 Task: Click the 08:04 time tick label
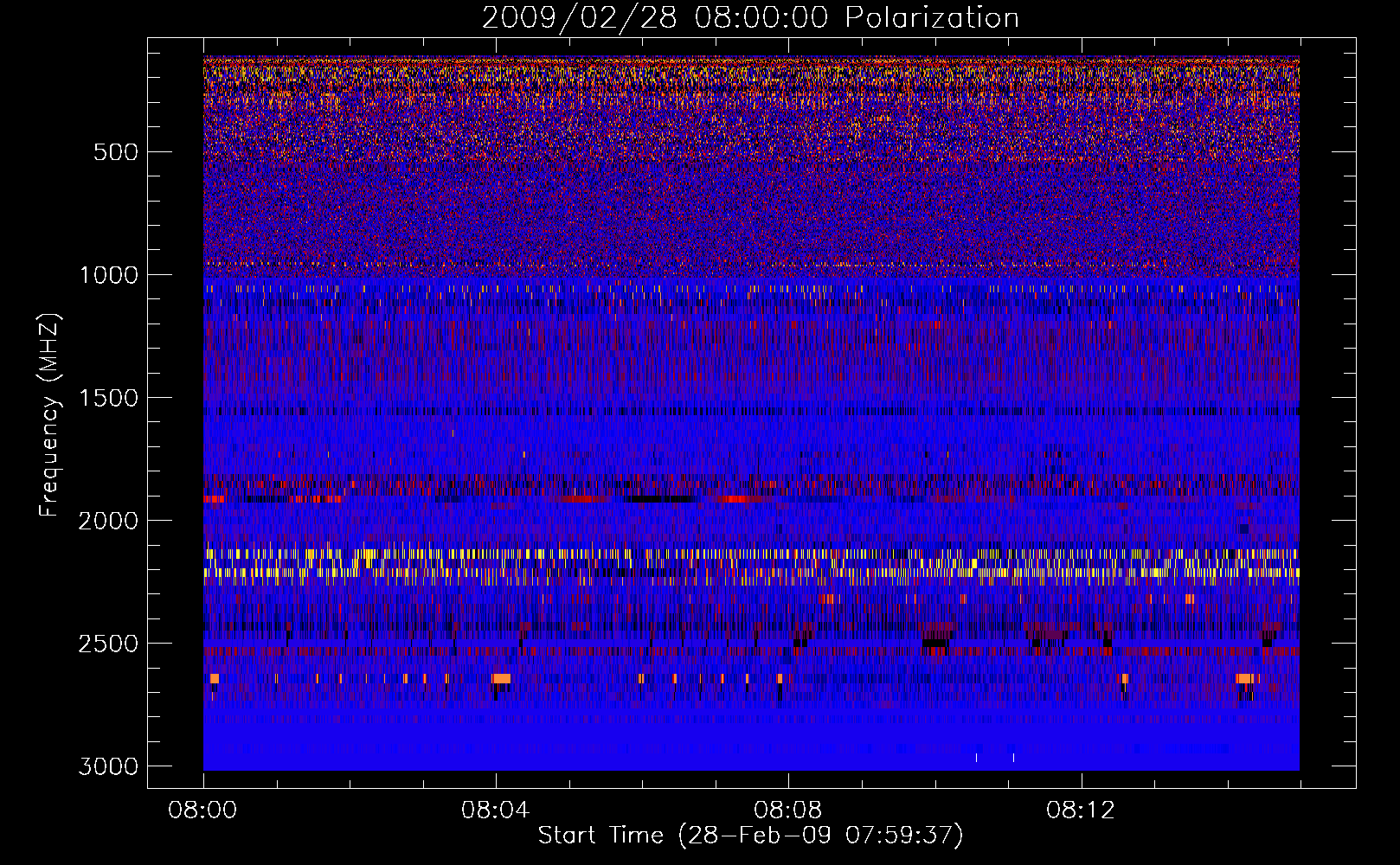click(496, 811)
